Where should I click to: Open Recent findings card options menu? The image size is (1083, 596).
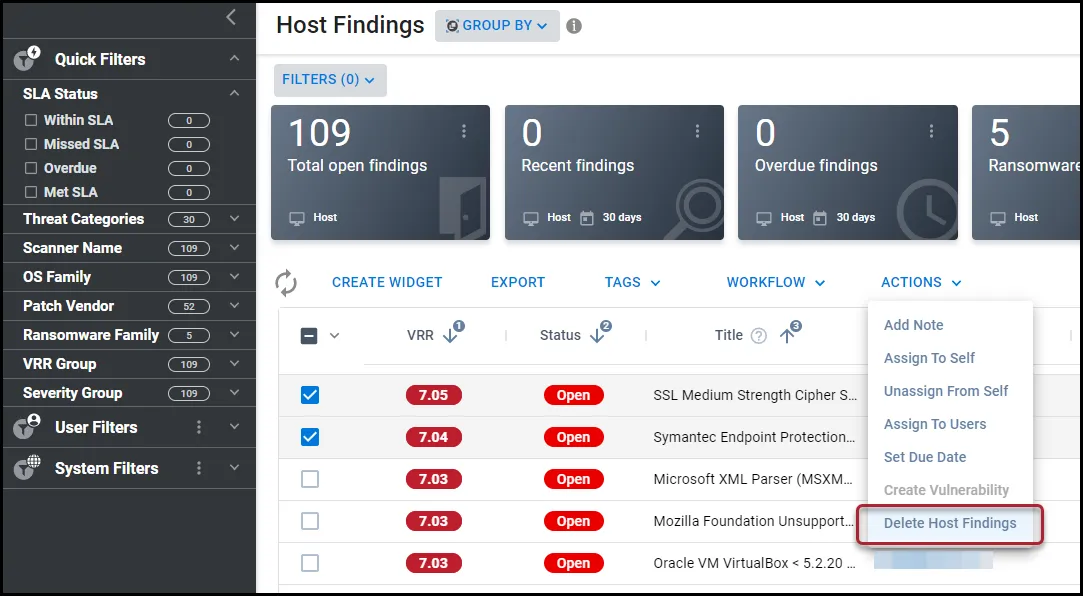698,131
